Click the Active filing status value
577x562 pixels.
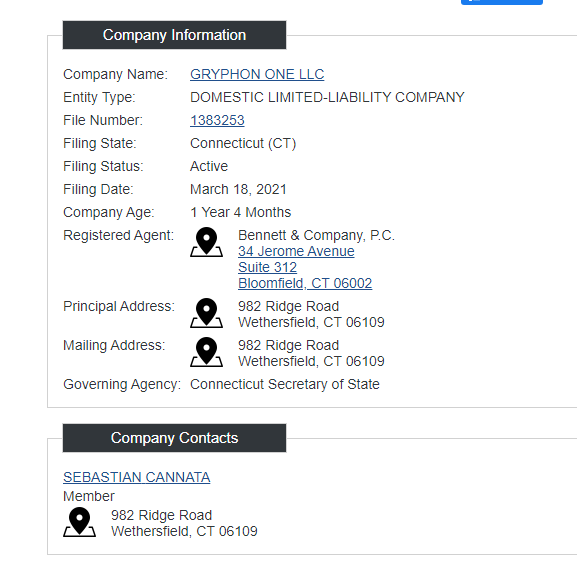pyautogui.click(x=209, y=166)
